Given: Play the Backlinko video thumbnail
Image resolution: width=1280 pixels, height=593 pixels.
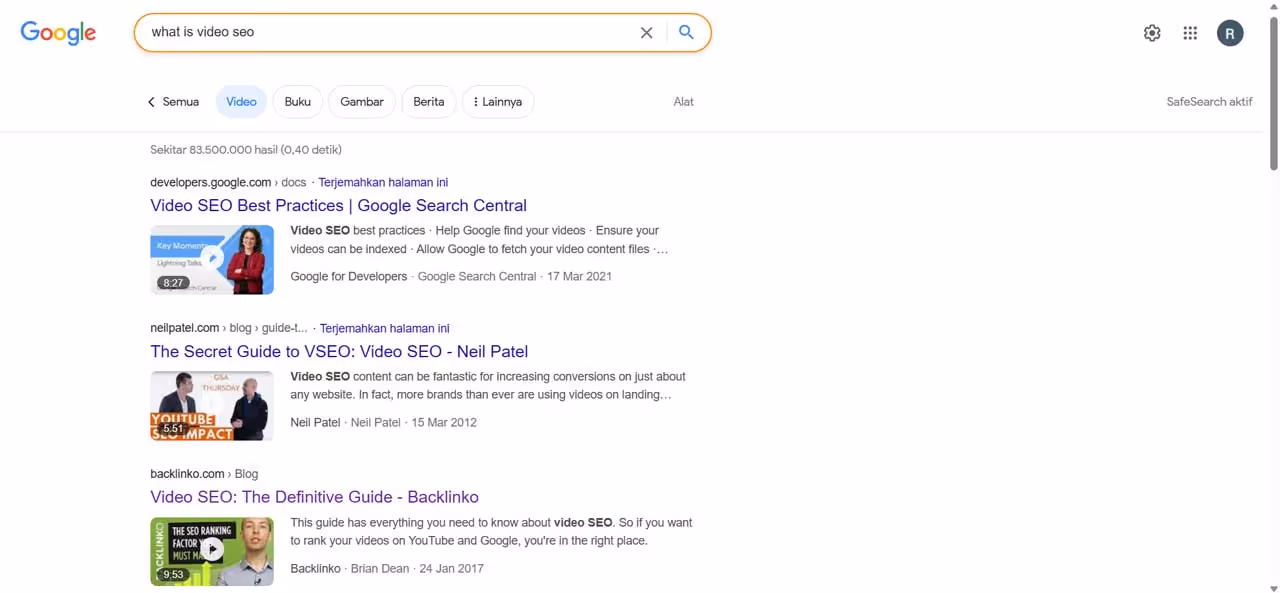Looking at the screenshot, I should coord(211,551).
